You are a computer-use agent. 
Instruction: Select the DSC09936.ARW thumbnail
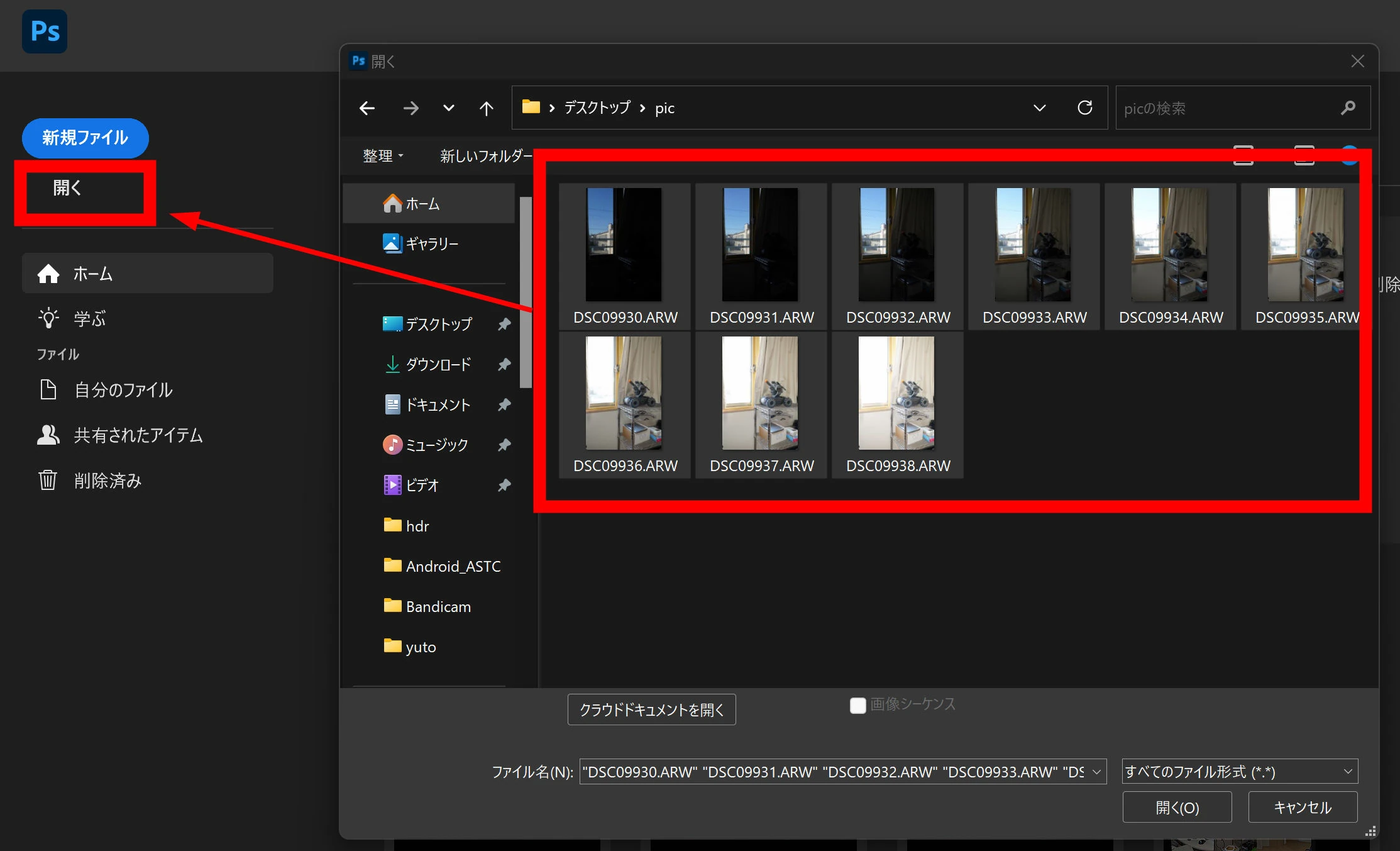pyautogui.click(x=624, y=394)
